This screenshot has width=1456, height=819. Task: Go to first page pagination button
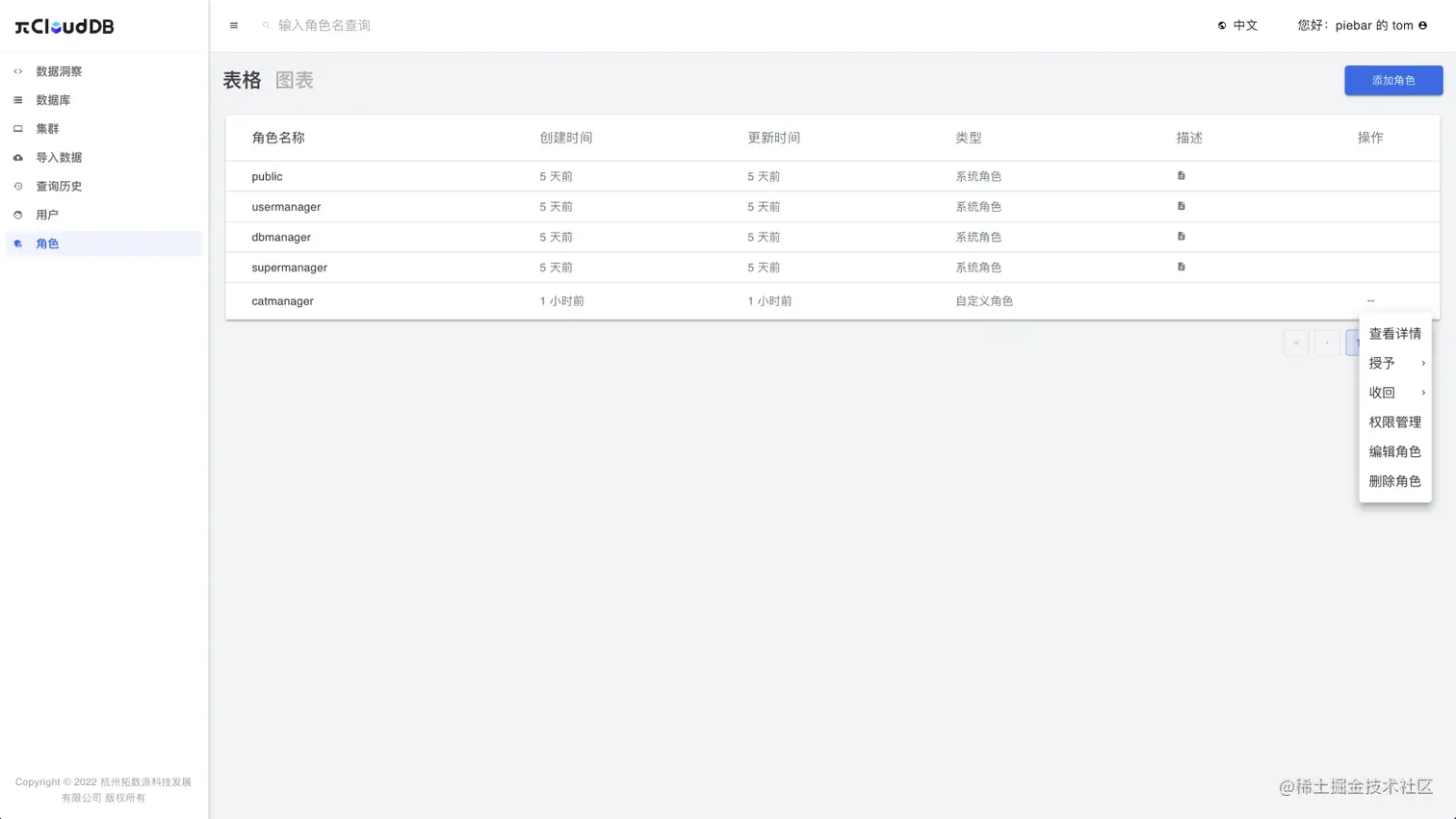(x=1296, y=343)
